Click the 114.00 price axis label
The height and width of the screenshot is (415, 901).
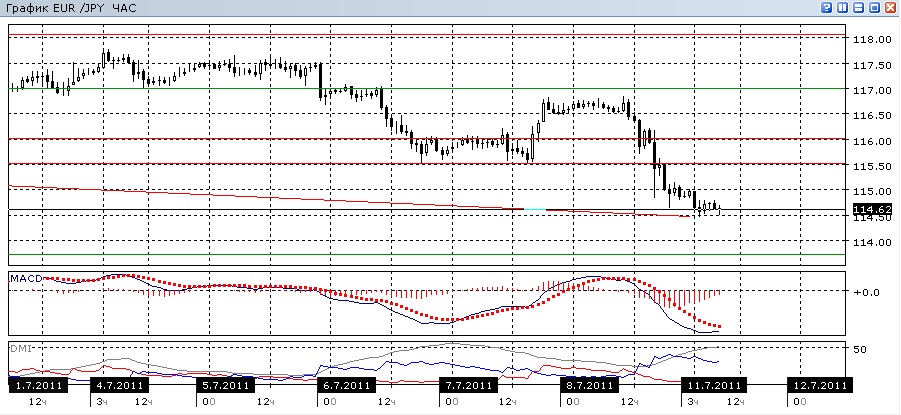pyautogui.click(x=871, y=243)
